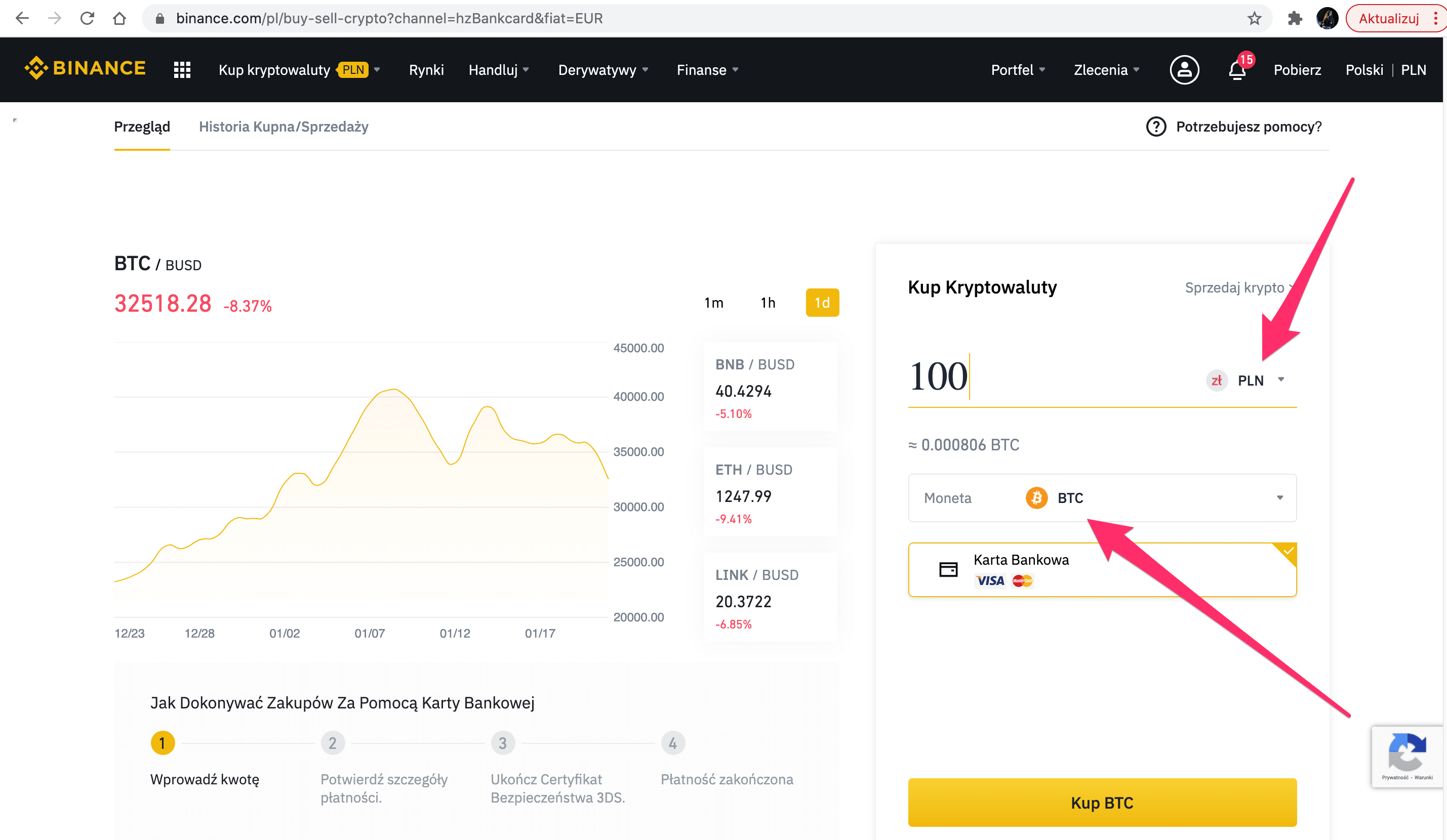The height and width of the screenshot is (840, 1447).
Task: Click the VISA logo
Action: 990,580
